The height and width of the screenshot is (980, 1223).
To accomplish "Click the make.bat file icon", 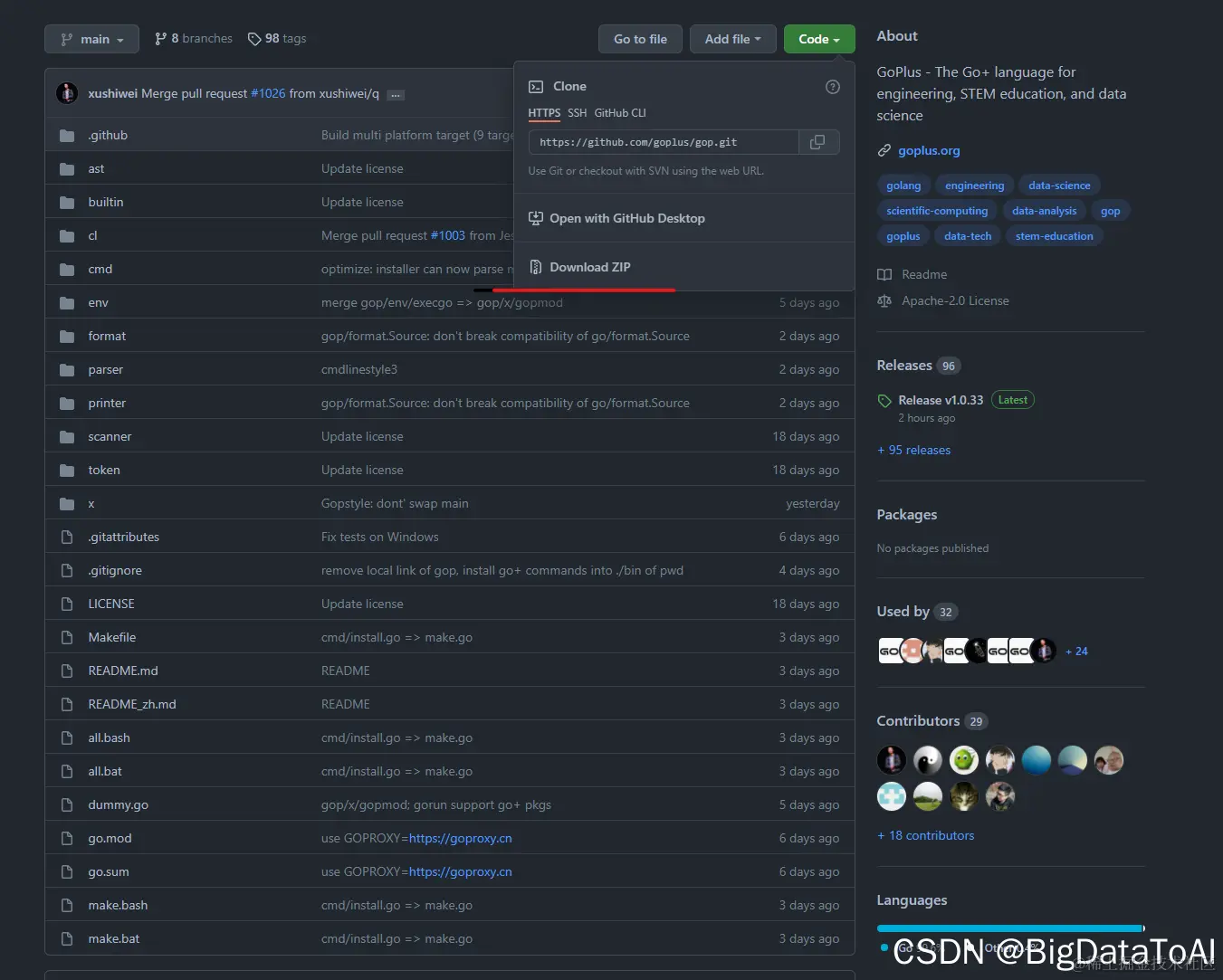I will pos(67,939).
